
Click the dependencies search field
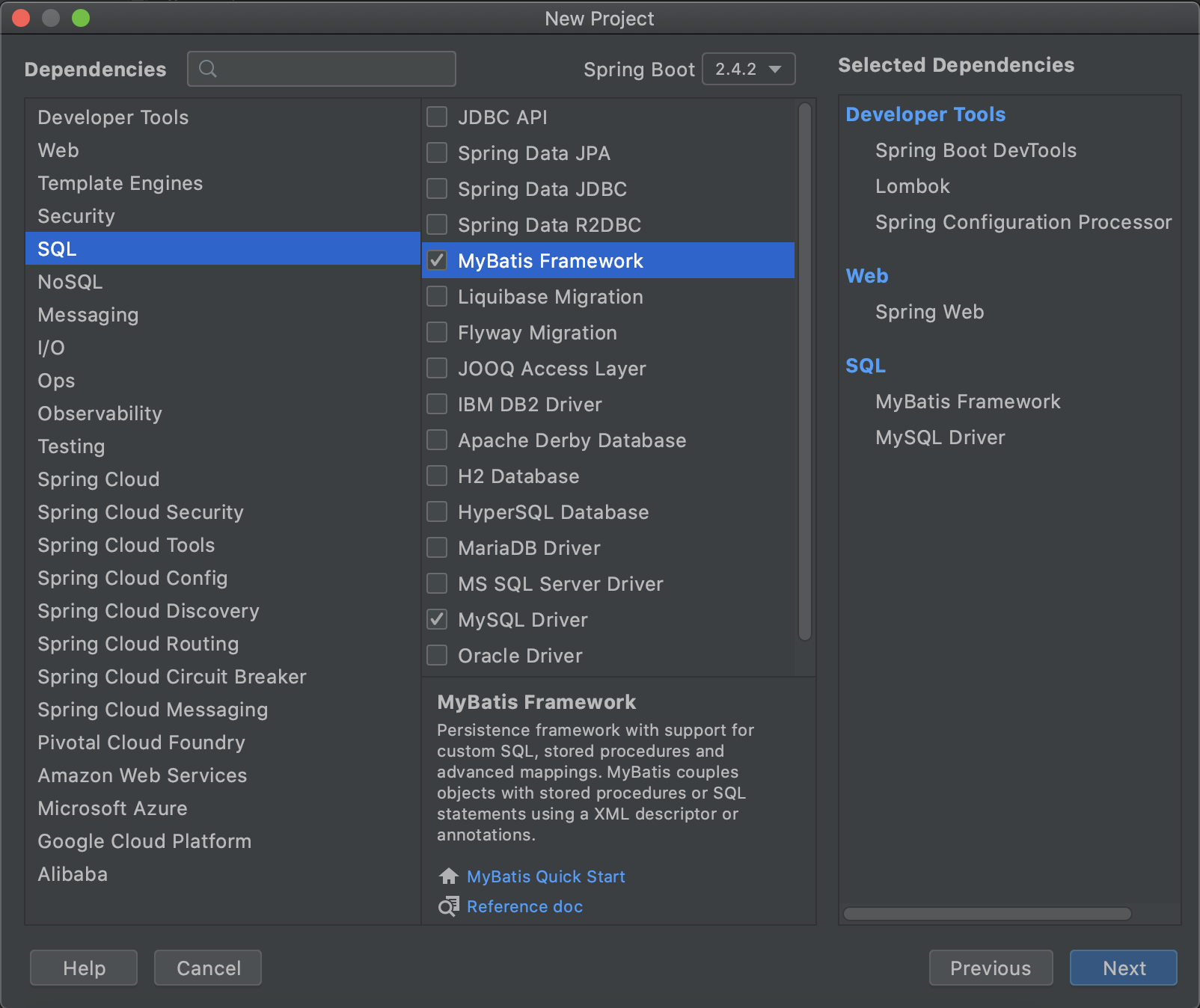[322, 69]
